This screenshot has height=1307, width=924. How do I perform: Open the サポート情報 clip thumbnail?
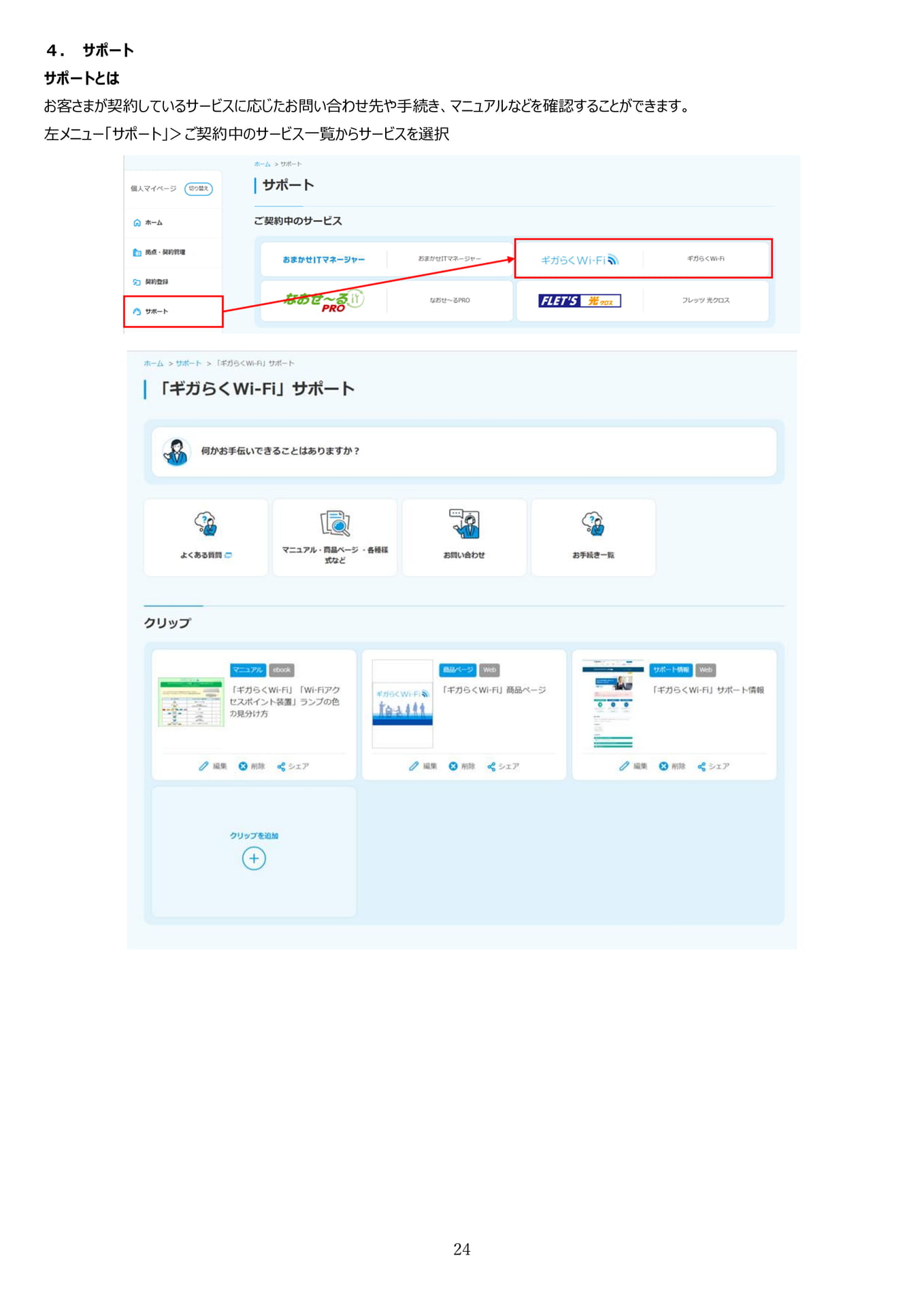click(612, 704)
